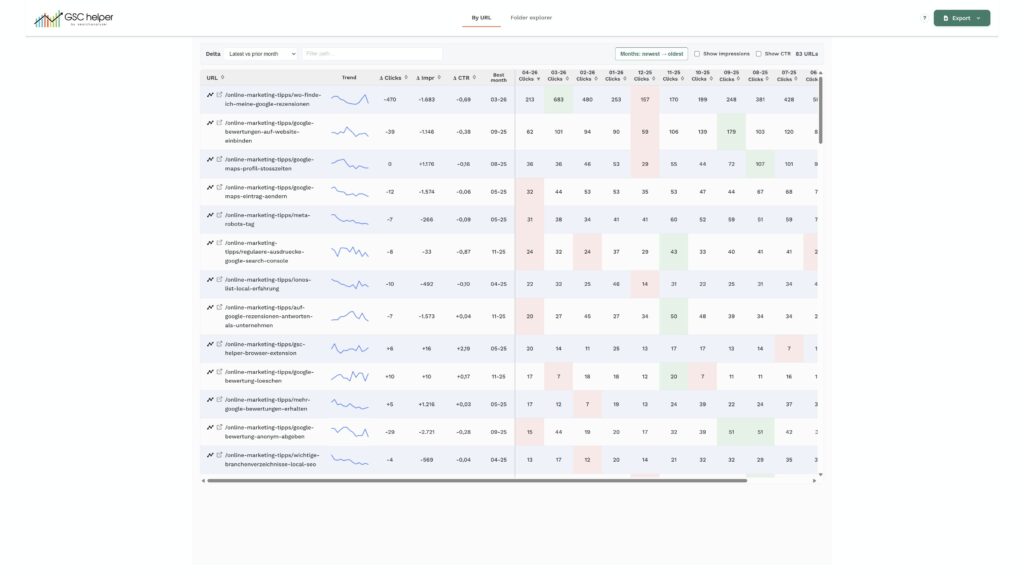Sort by Δ Clicks column
The width and height of the screenshot is (1024, 576).
[x=393, y=78]
